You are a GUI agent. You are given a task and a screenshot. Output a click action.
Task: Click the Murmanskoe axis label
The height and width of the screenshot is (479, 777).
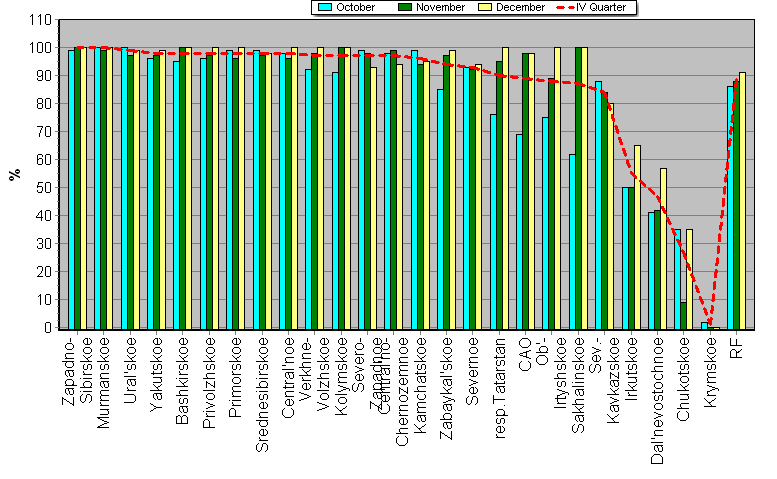coord(103,382)
